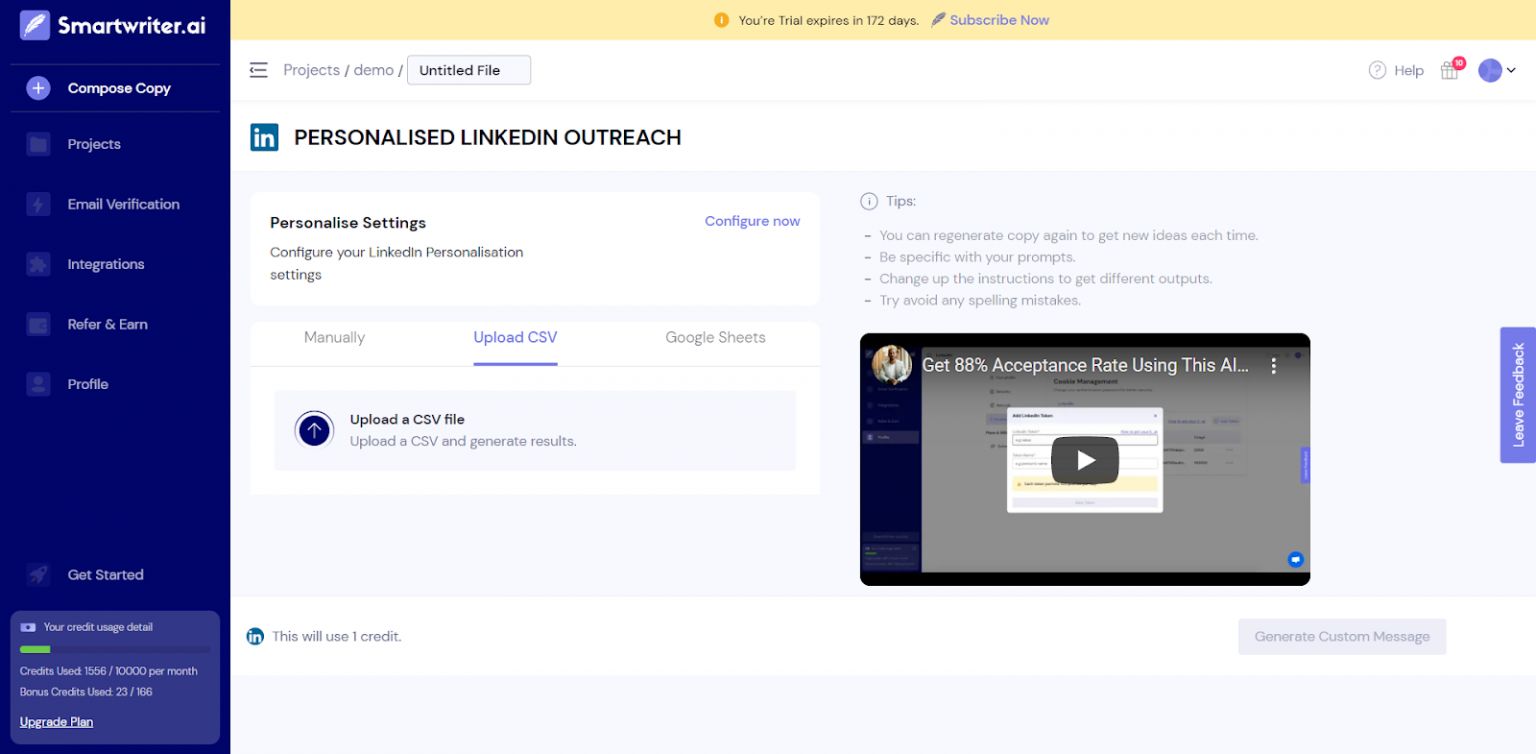This screenshot has width=1536, height=754.
Task: Click the Subscribe Now link
Action: click(999, 19)
